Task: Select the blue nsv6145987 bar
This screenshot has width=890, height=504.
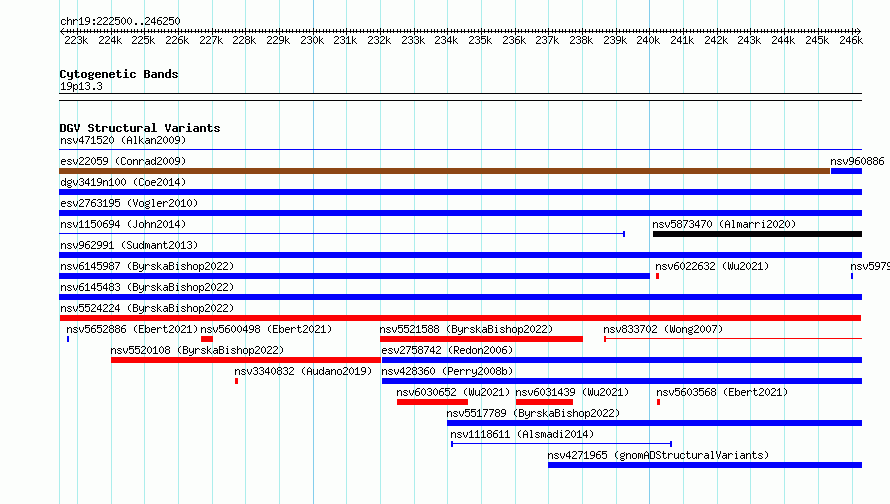Action: coord(355,276)
